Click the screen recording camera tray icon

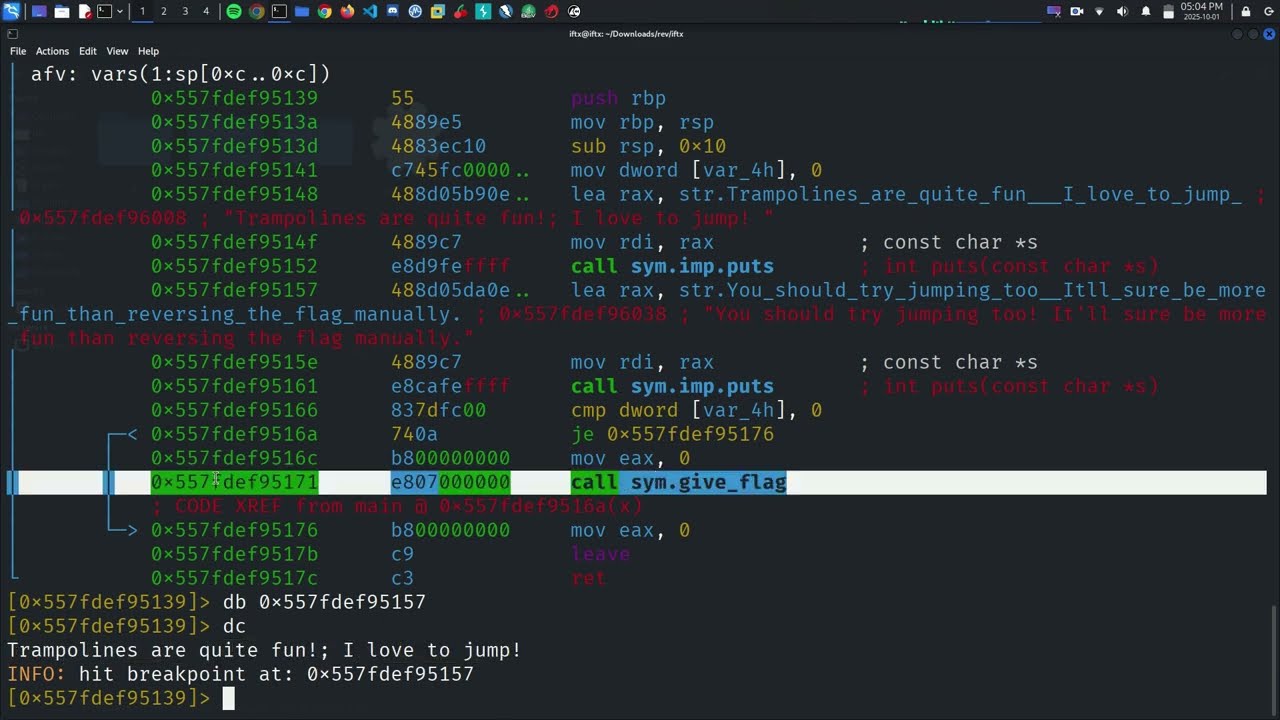pyautogui.click(x=1077, y=12)
